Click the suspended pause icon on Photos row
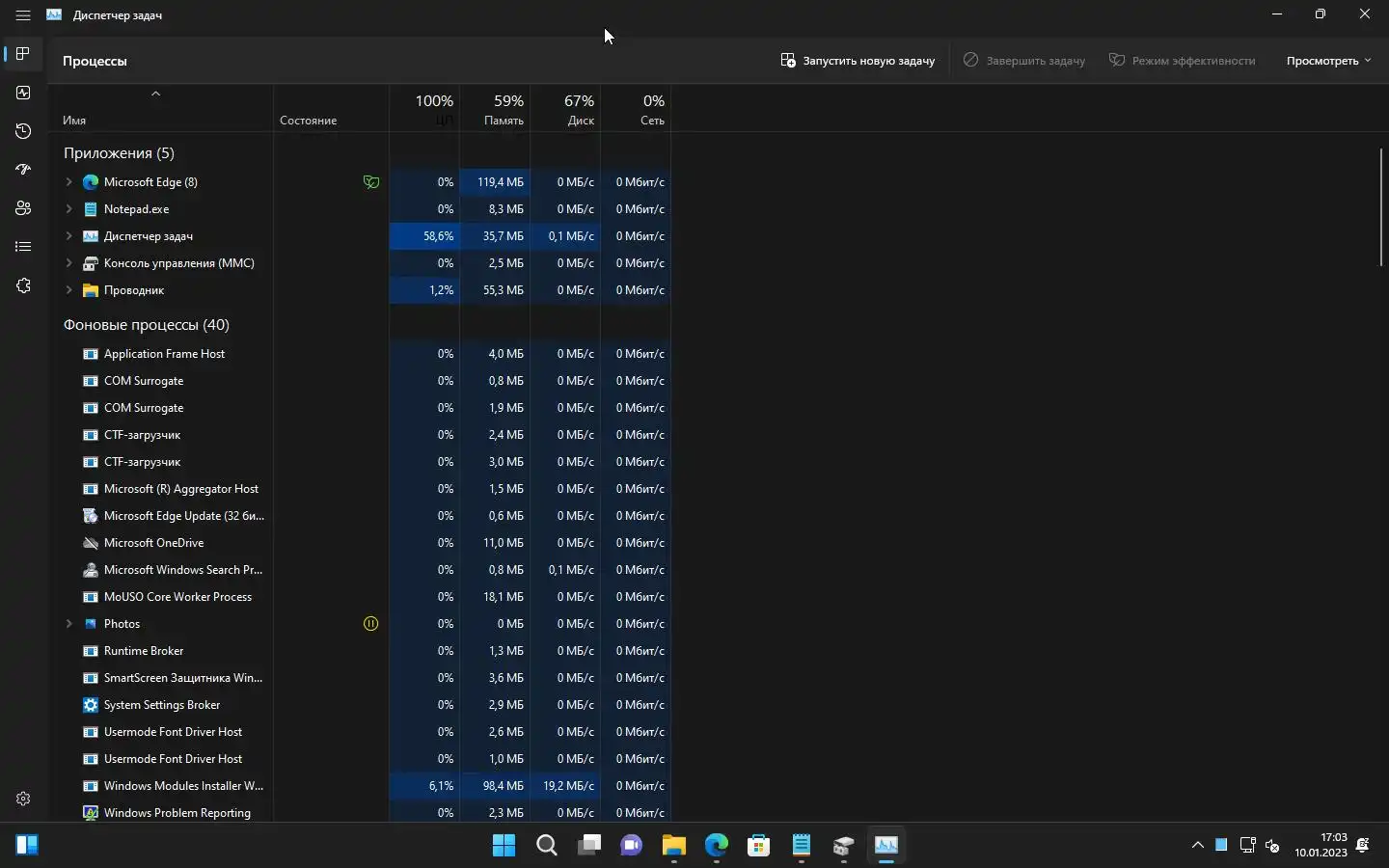This screenshot has height=868, width=1389. (x=371, y=623)
